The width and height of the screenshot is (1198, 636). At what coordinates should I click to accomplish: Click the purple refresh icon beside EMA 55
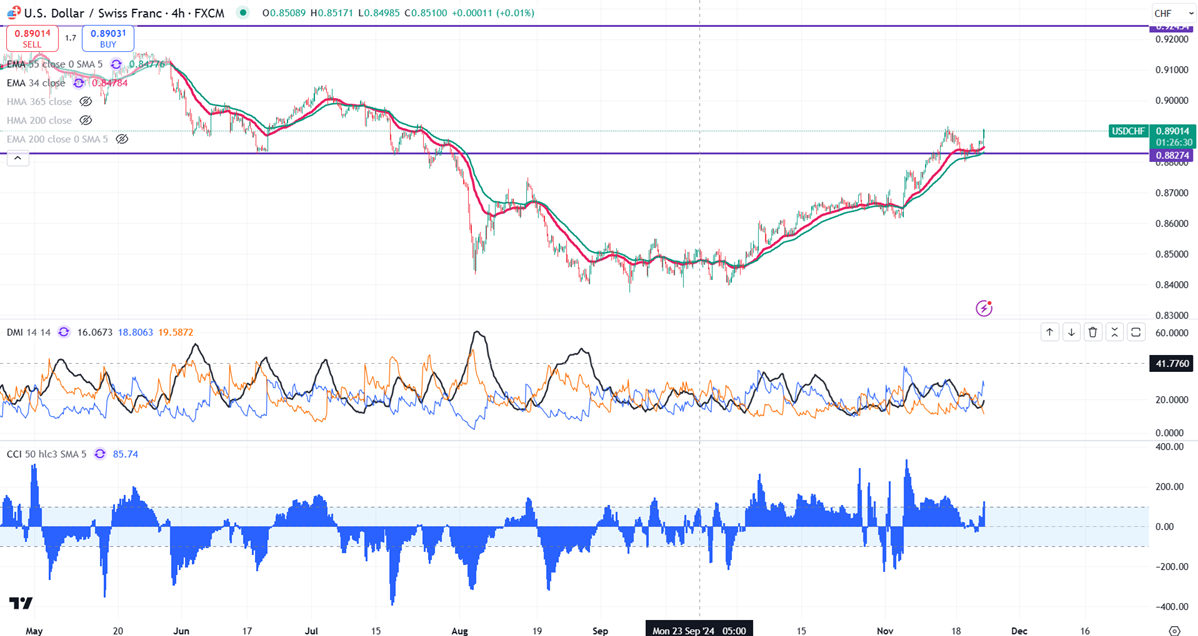click(x=116, y=64)
